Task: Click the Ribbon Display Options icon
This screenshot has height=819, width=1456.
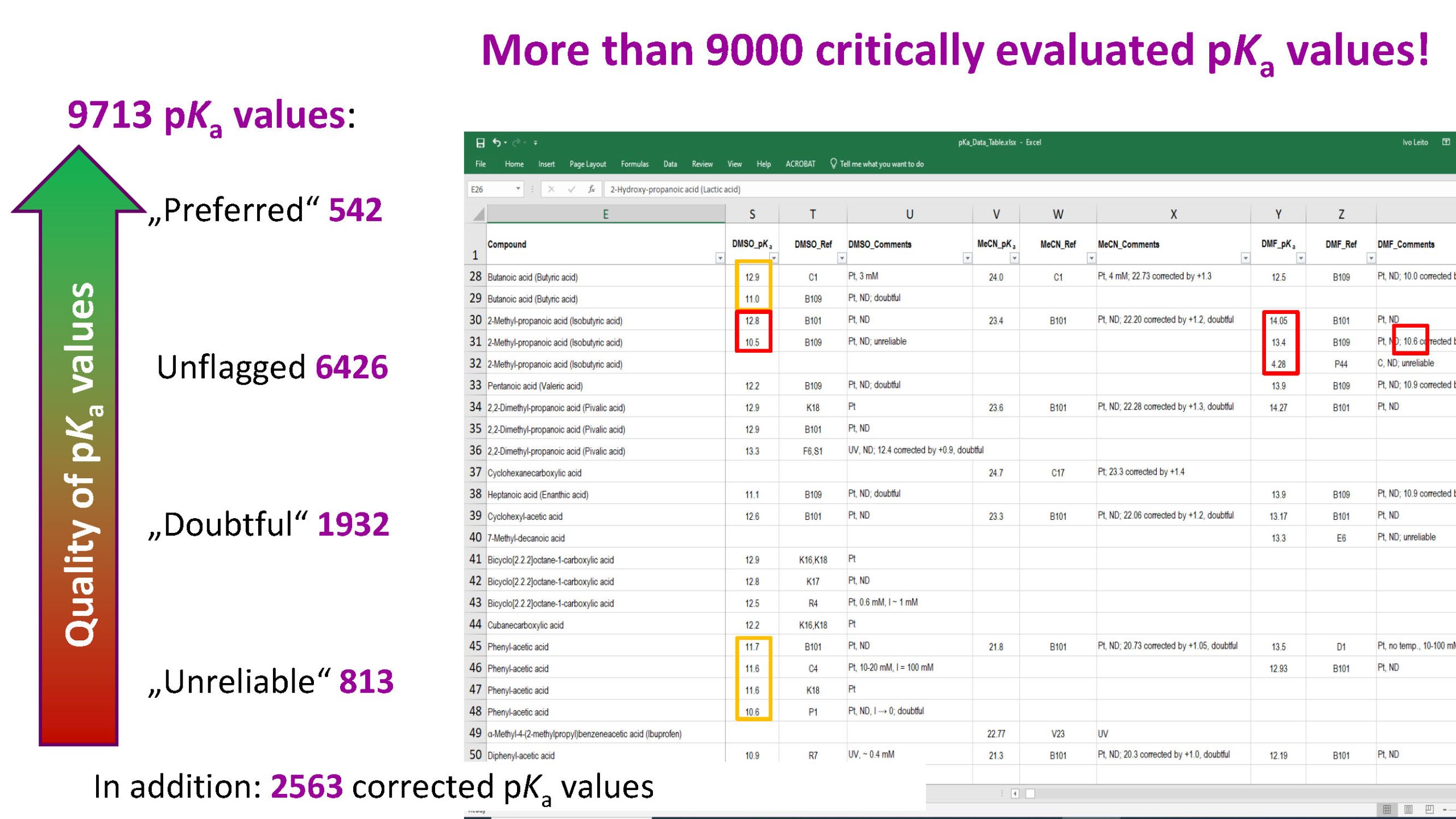Action: tap(1446, 142)
